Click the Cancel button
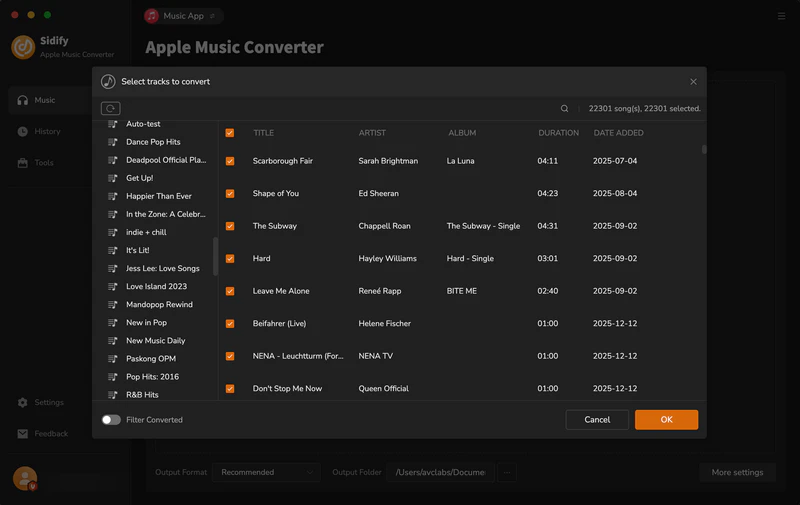800x505 pixels. click(597, 419)
